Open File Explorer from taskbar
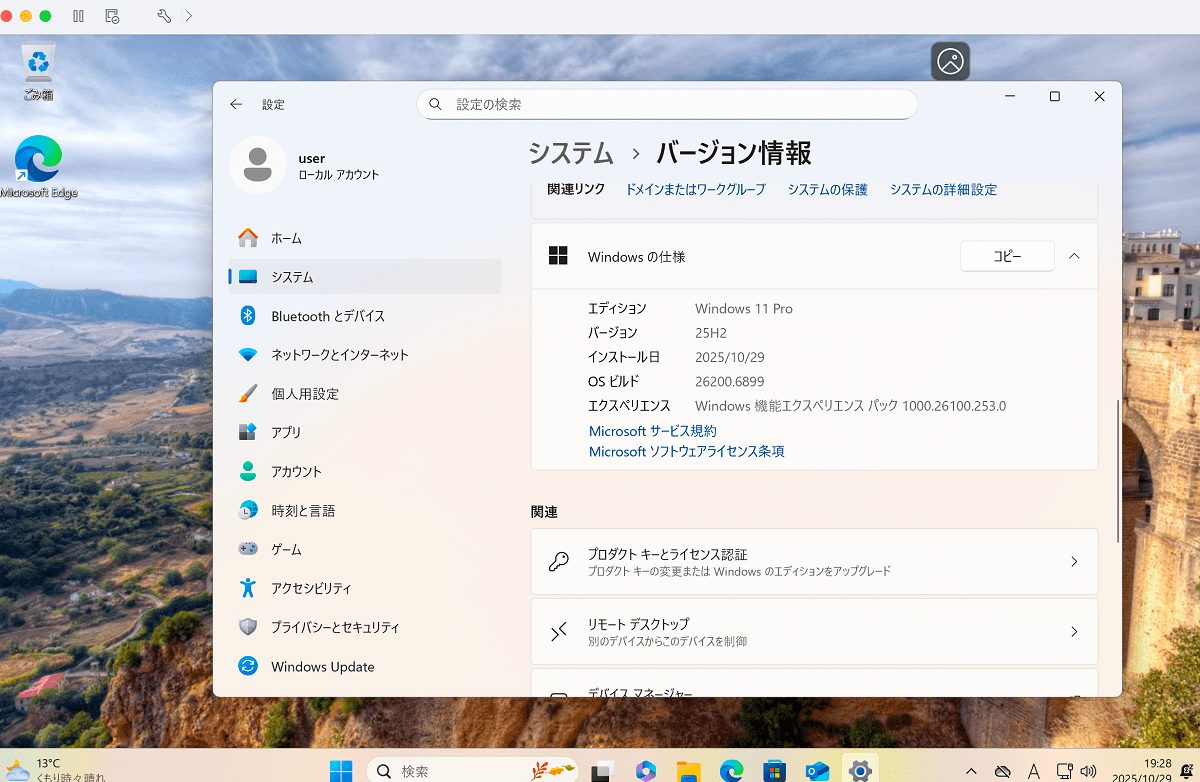This screenshot has height=782, width=1200. [688, 771]
